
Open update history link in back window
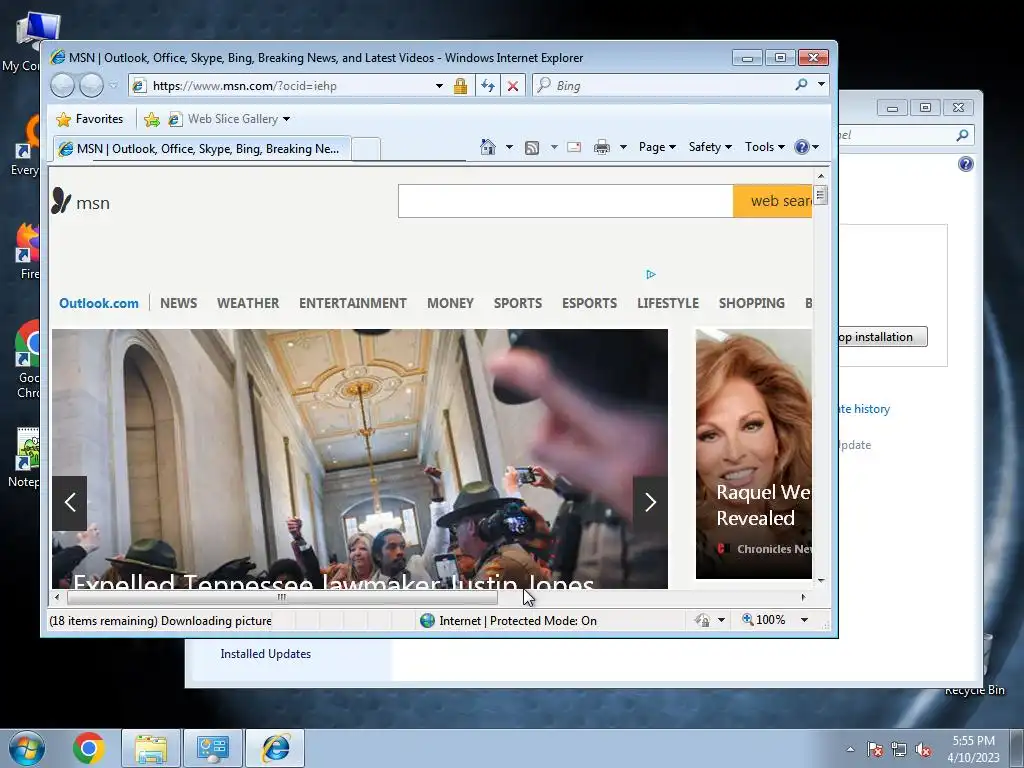[864, 409]
